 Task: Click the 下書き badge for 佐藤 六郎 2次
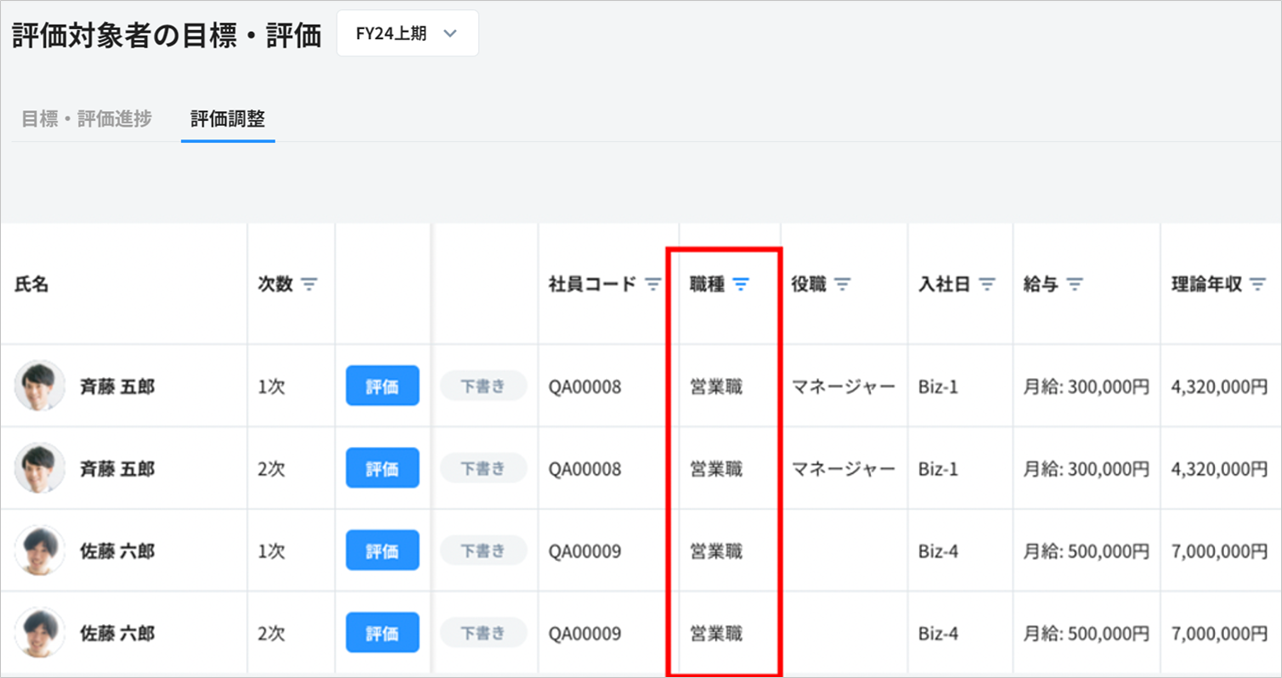click(483, 633)
